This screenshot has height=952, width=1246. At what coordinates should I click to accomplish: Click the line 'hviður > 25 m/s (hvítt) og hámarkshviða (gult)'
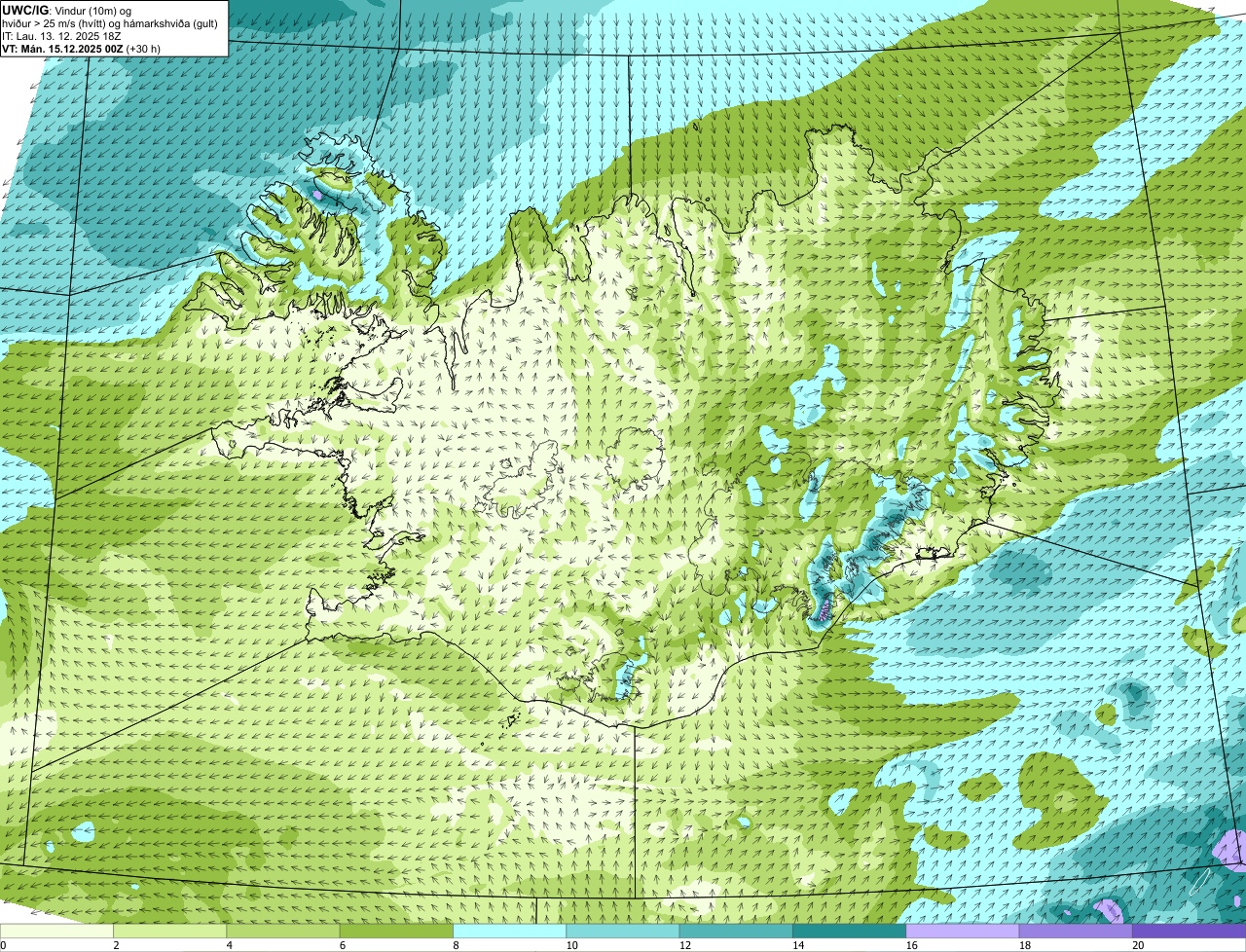tap(110, 22)
